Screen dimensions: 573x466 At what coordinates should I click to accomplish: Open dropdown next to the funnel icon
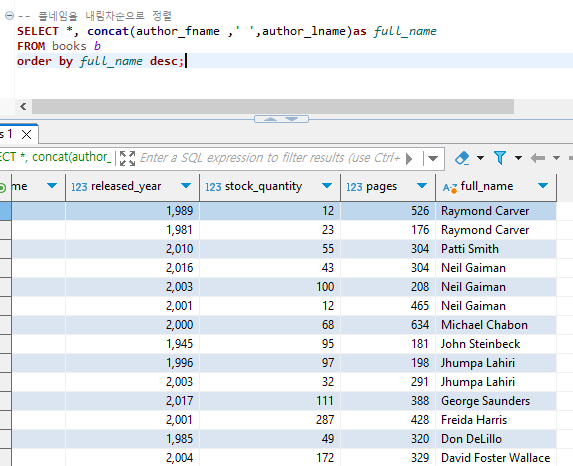click(518, 158)
